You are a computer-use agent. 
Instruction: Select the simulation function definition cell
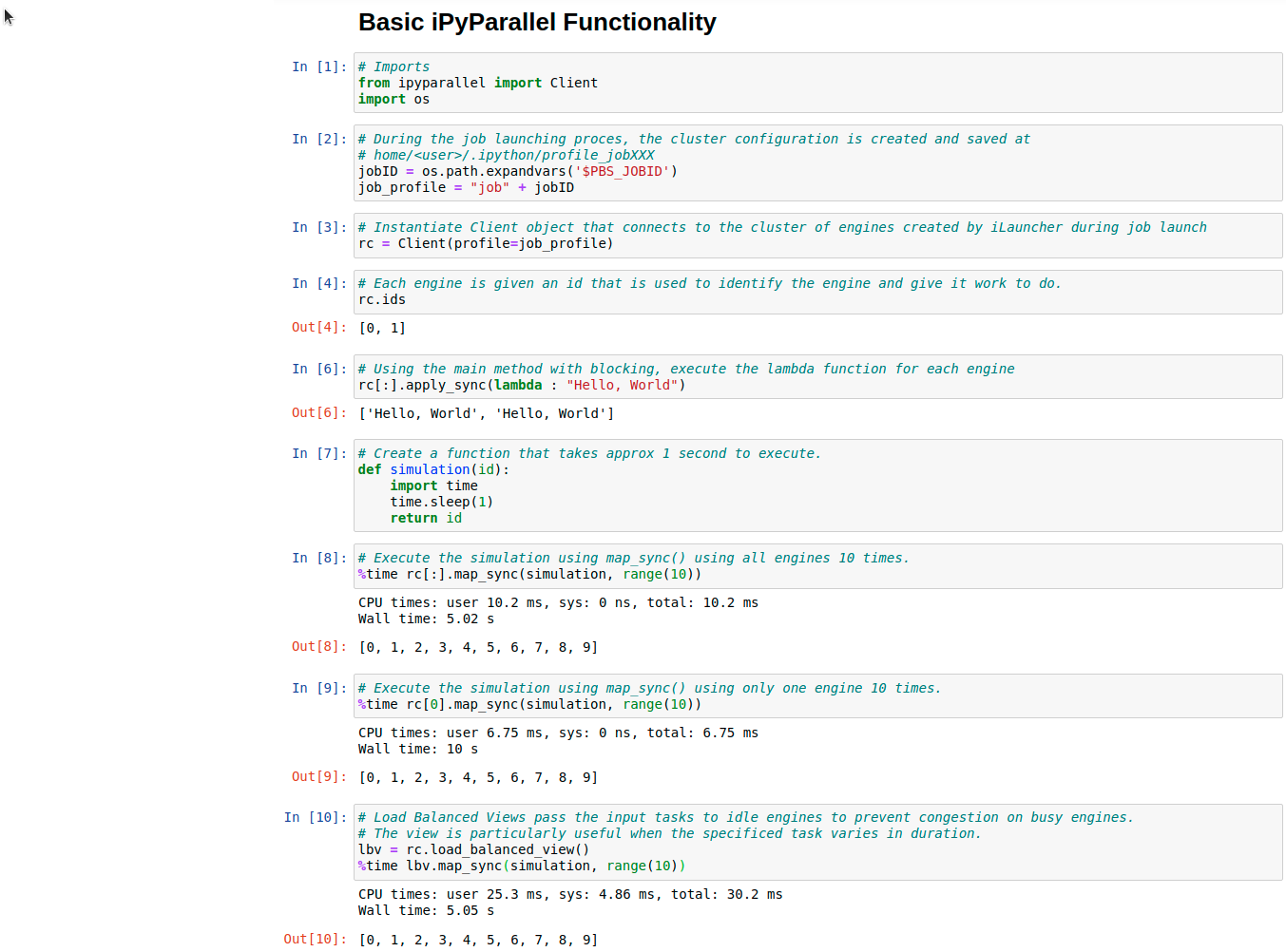[817, 486]
